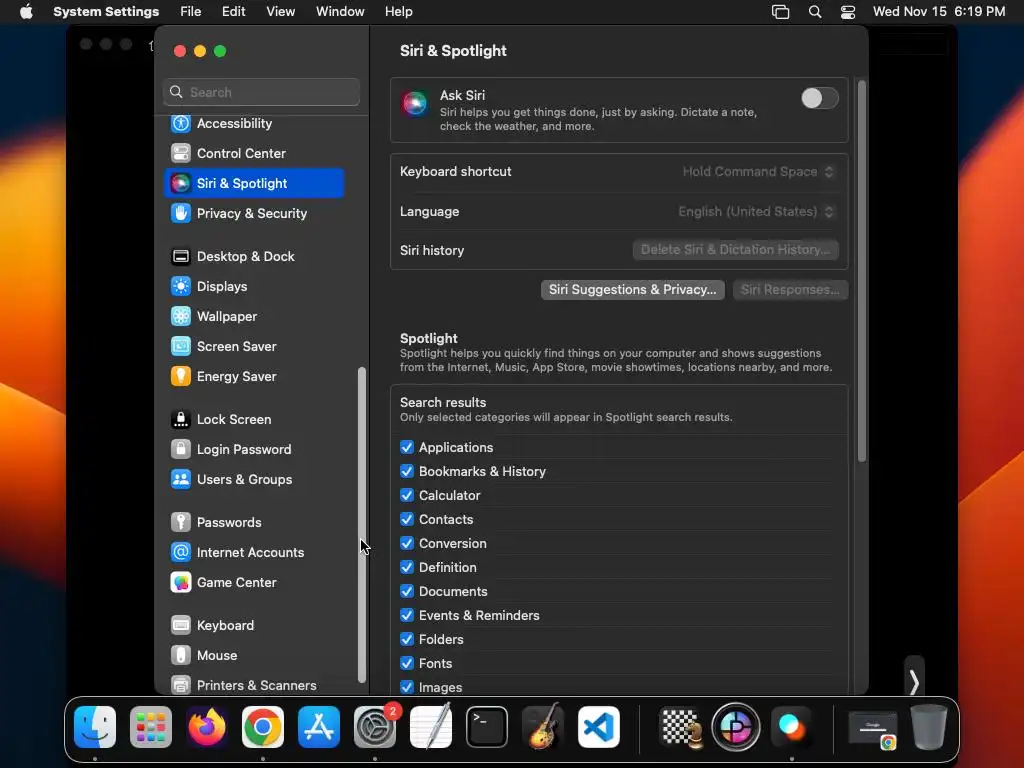Uncheck Fonts checkbox
The image size is (1024, 768).
tap(407, 664)
